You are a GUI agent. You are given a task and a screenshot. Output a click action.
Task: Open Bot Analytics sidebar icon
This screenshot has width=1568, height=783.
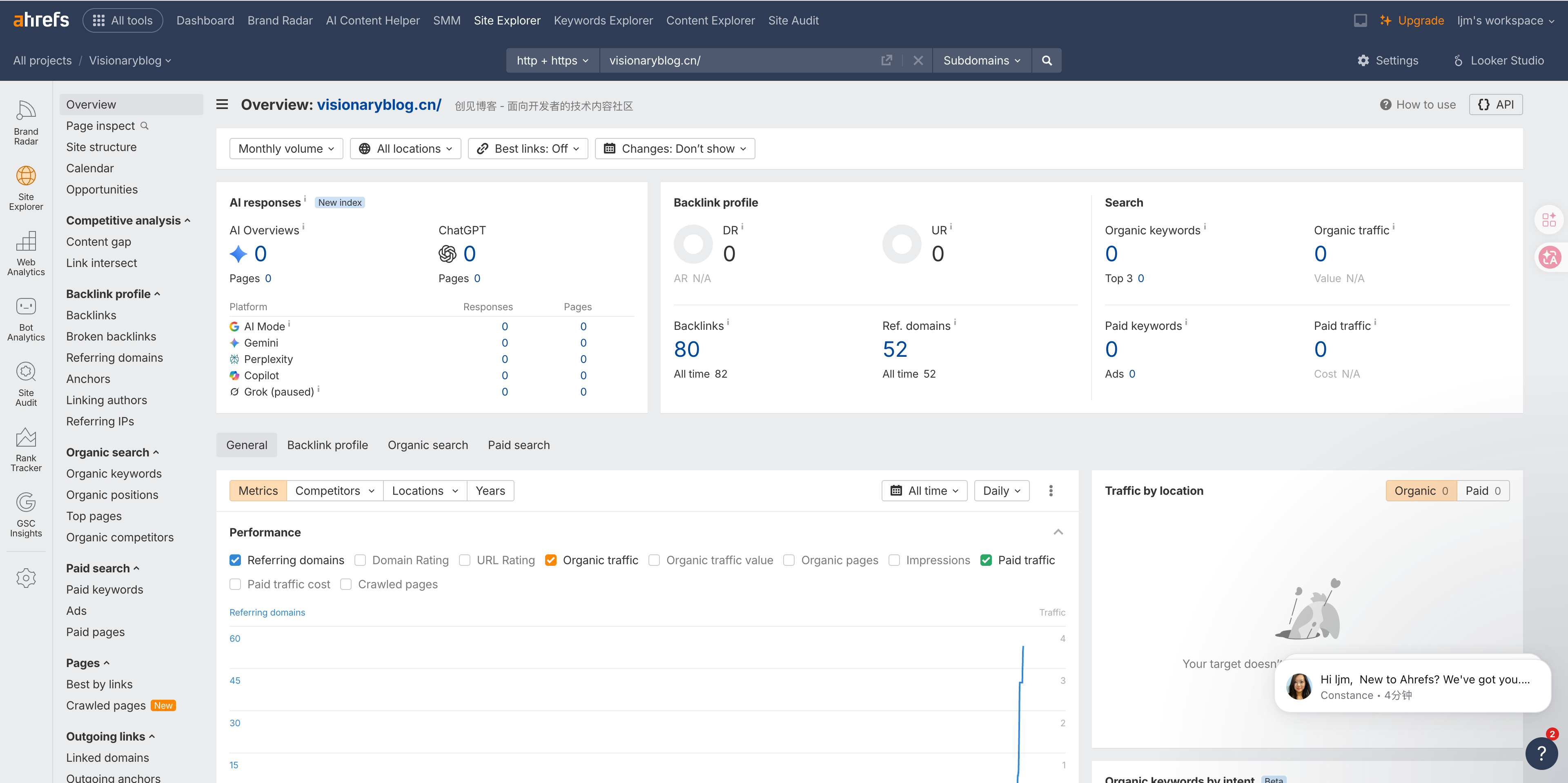26,318
